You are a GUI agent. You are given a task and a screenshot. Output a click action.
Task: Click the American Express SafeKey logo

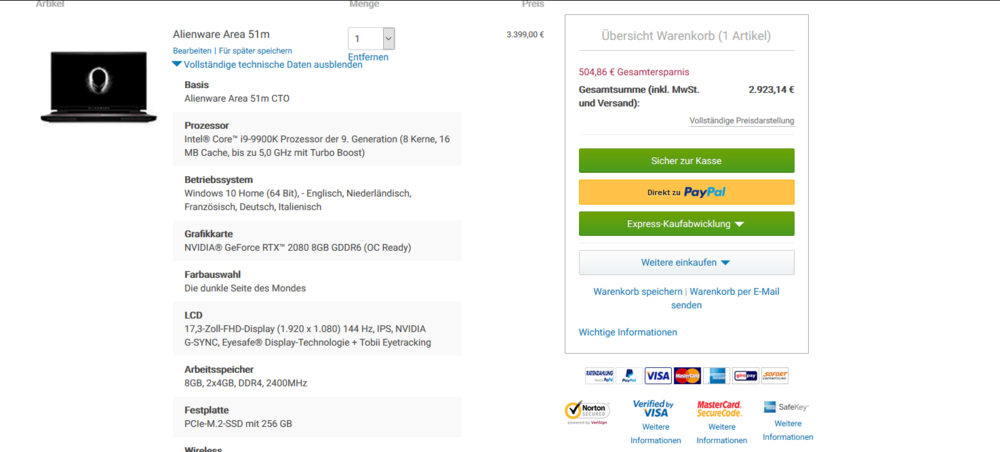coord(786,408)
